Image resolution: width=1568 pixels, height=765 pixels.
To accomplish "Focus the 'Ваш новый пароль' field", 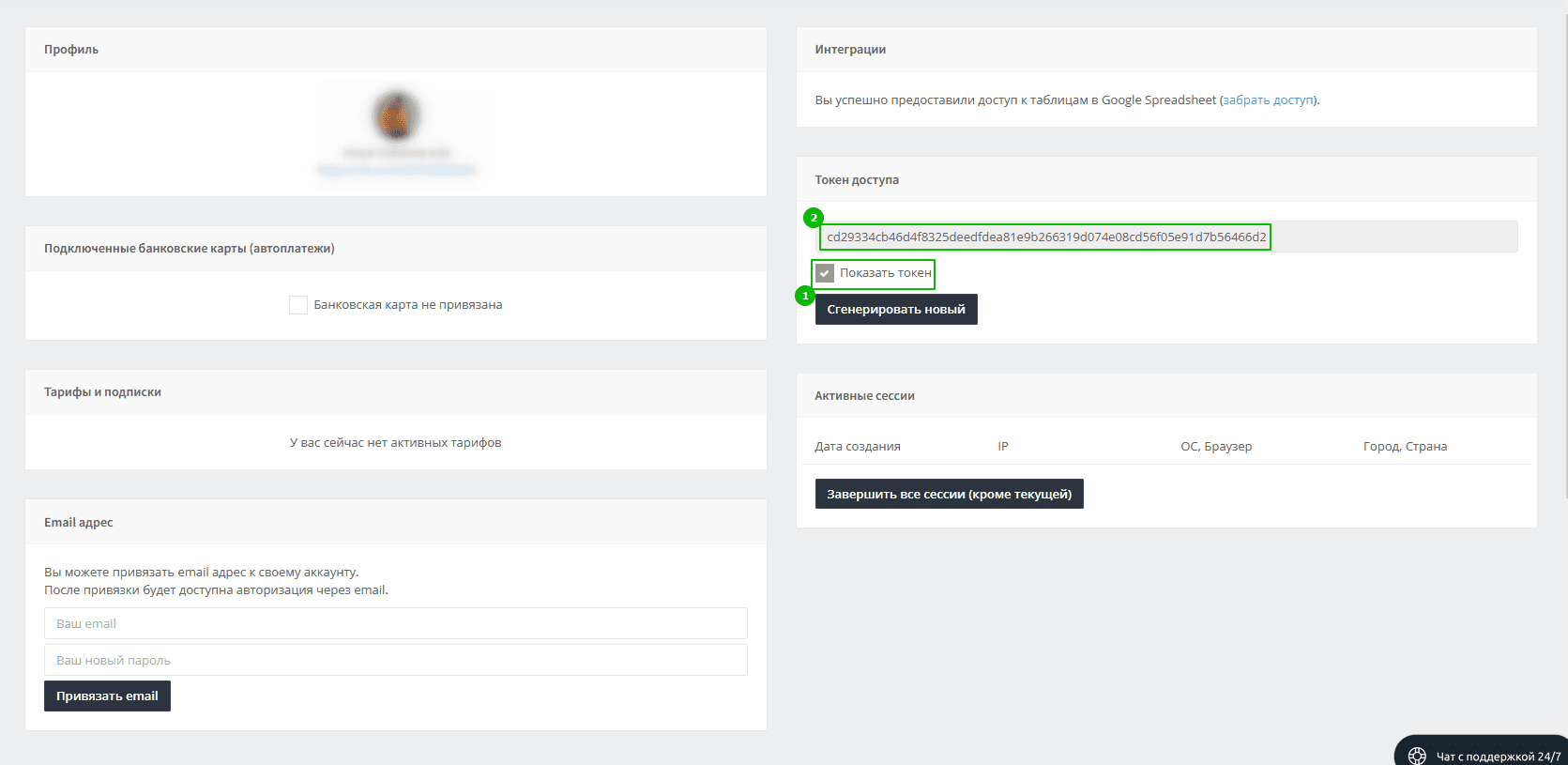I will (395, 660).
